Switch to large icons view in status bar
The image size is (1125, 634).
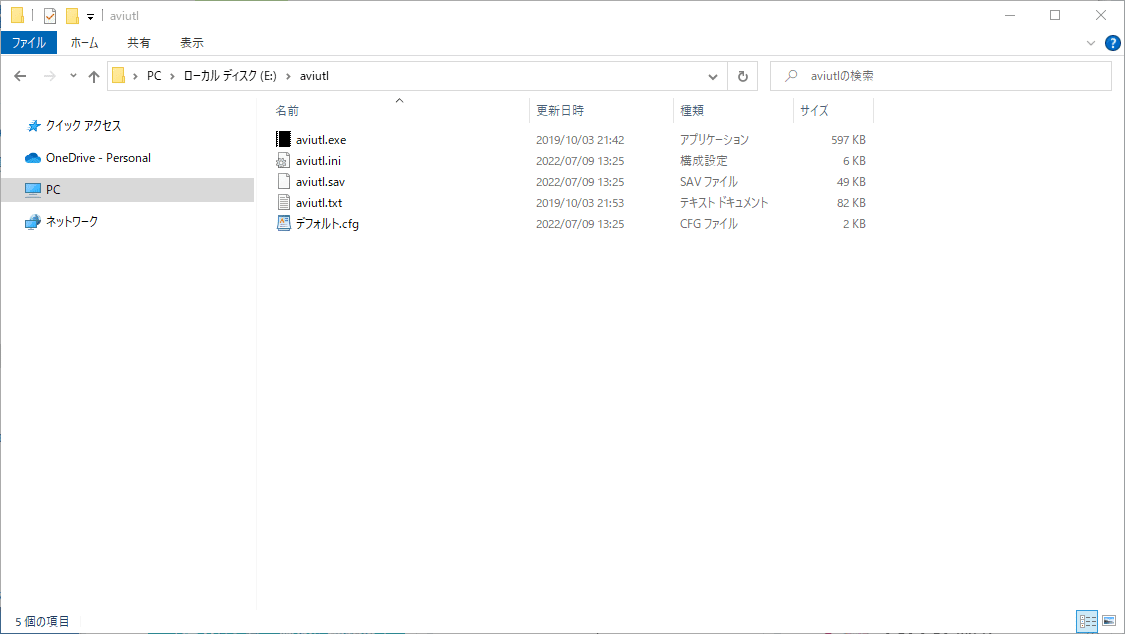pos(1109,621)
